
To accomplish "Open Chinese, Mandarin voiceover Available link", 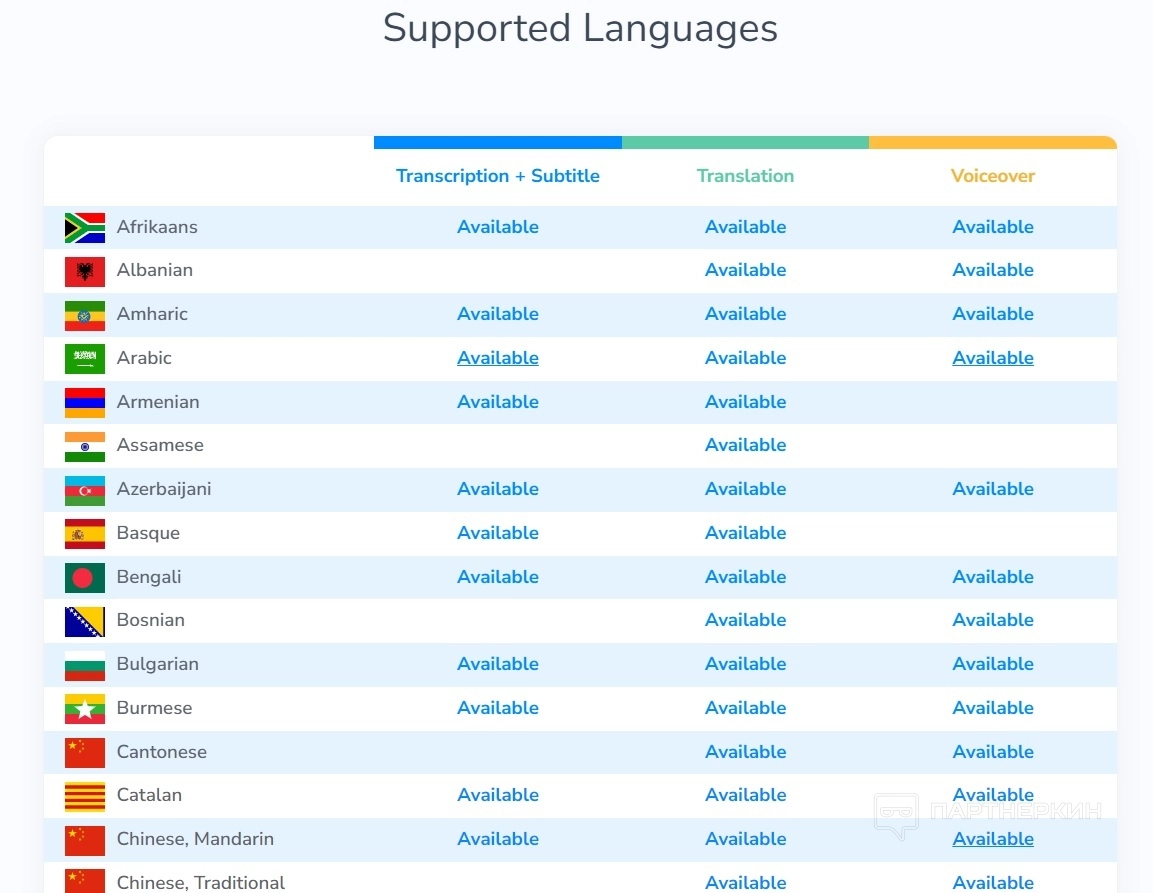I will pyautogui.click(x=993, y=839).
